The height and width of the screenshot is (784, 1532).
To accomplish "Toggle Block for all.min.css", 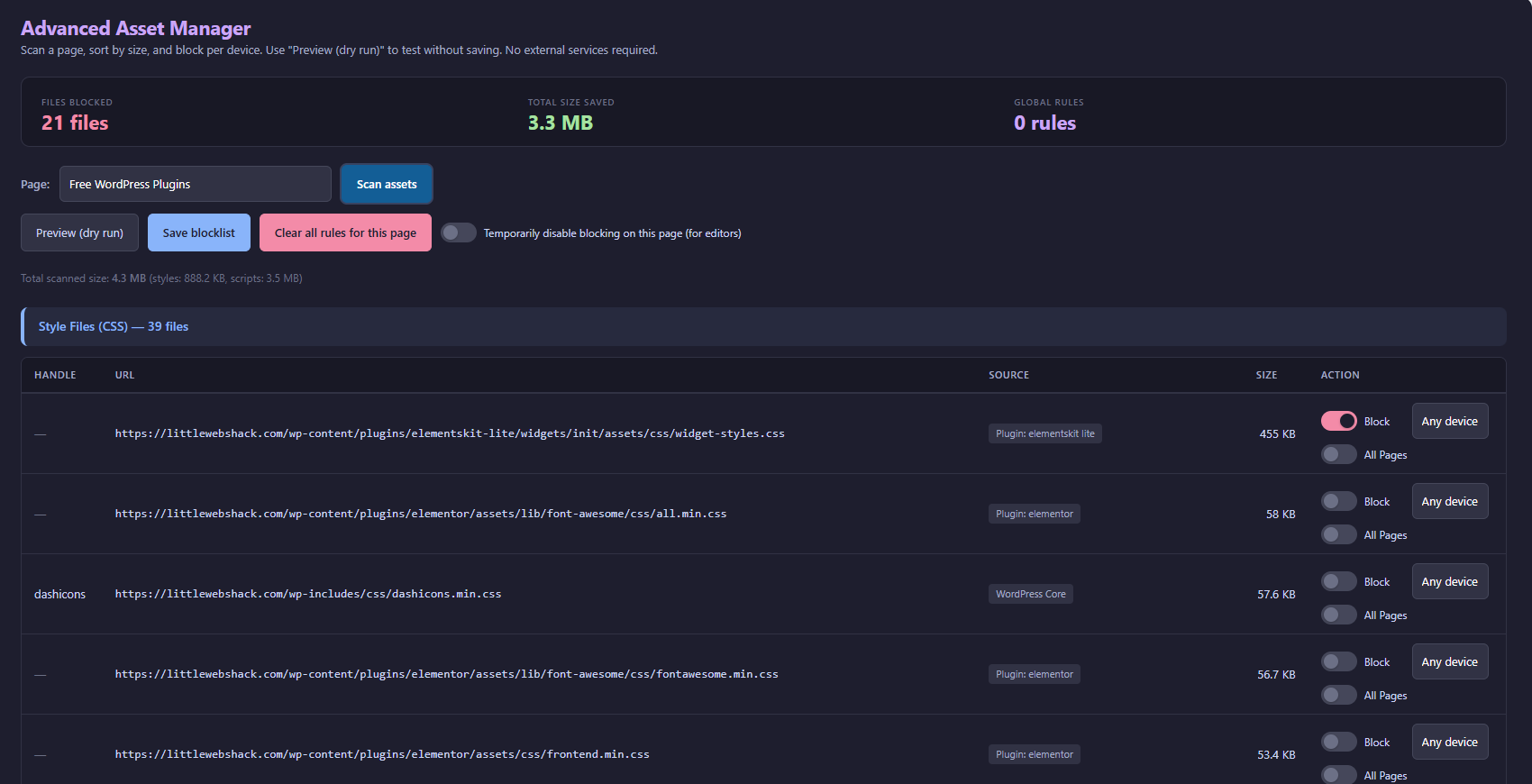I will 1338,501.
